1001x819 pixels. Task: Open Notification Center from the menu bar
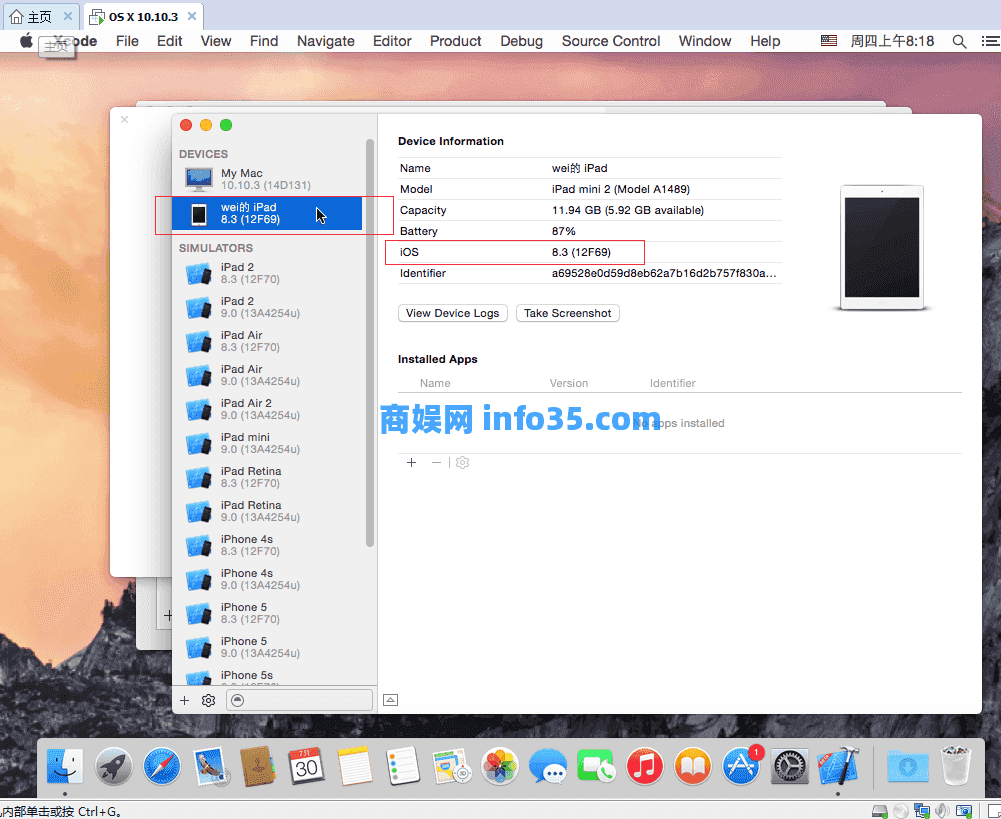click(x=990, y=41)
